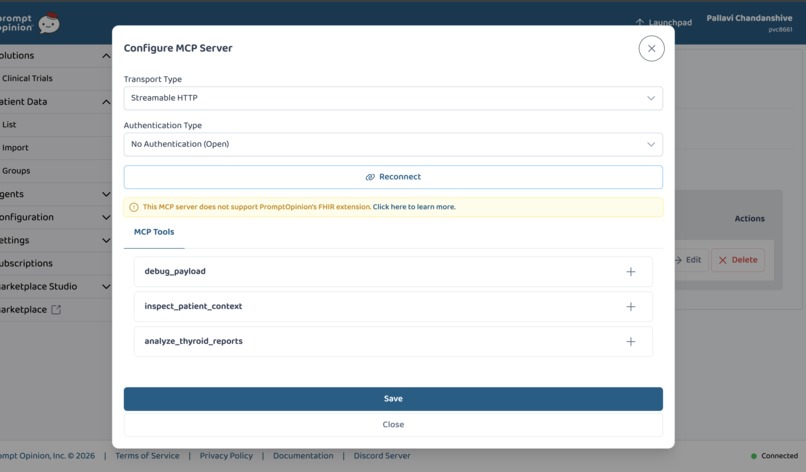Expand the Marketplace Studio section chevron
Image resolution: width=806 pixels, height=472 pixels.
coord(106,286)
